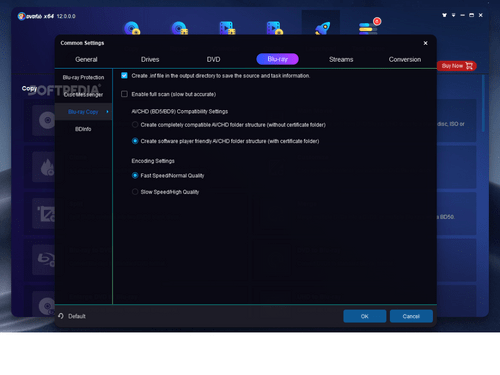Choose Slow Speed/High Quality encoding
This screenshot has height=375, width=500.
point(135,192)
